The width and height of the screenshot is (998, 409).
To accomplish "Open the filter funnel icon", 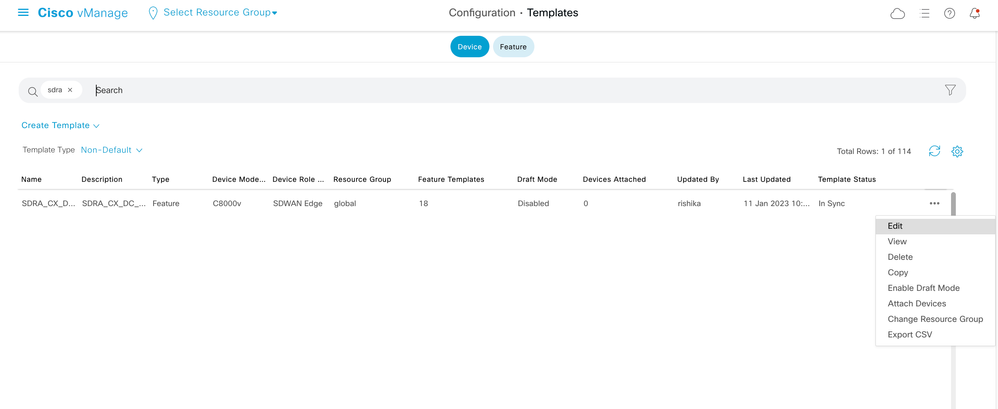I will 950,90.
